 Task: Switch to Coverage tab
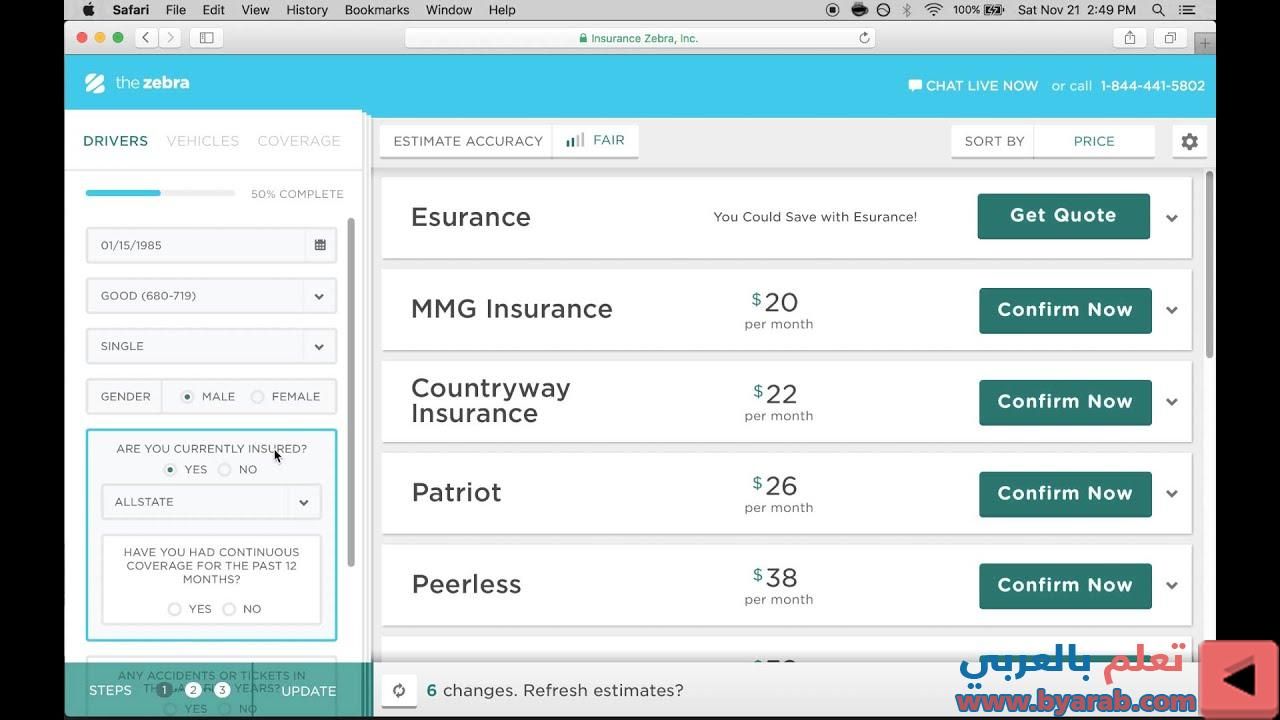point(299,141)
